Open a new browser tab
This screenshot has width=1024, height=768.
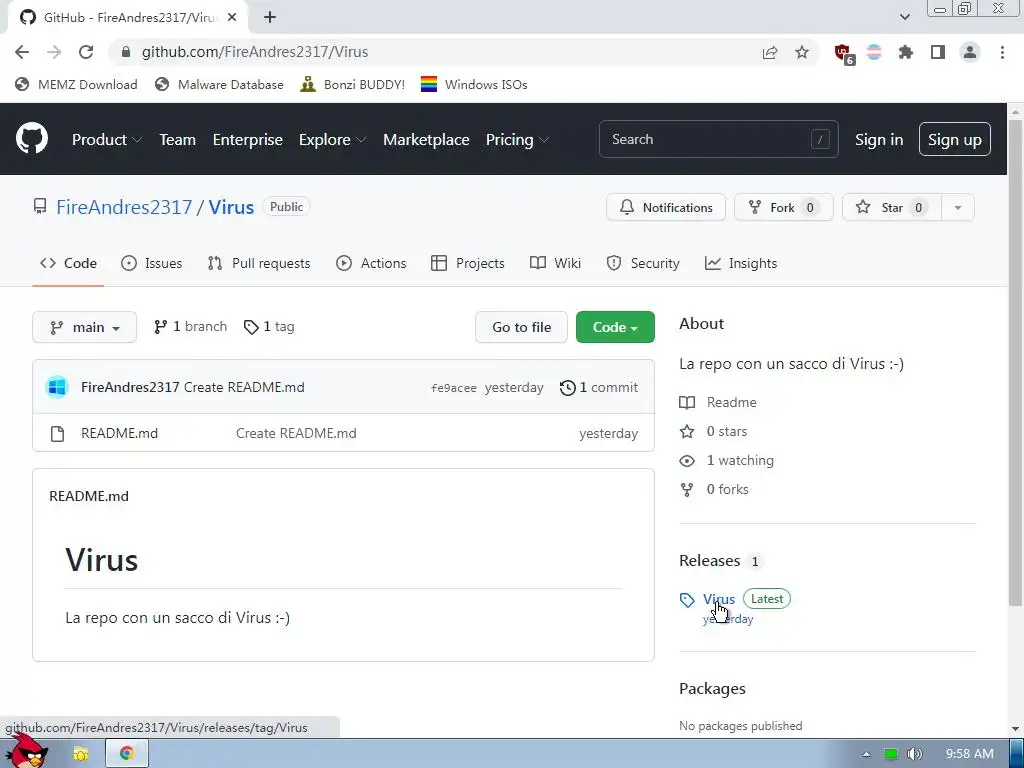click(270, 17)
